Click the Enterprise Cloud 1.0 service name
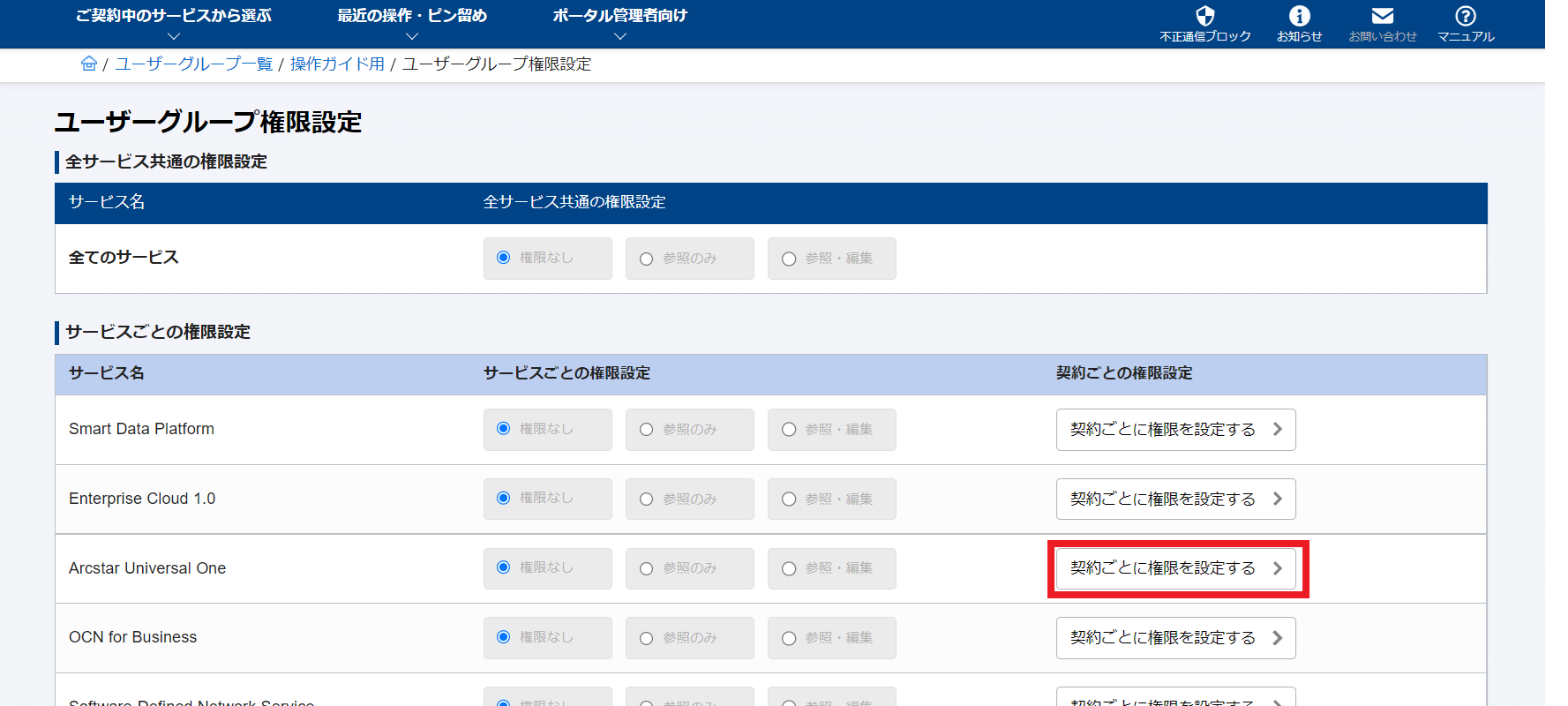1568x706 pixels. [142, 499]
